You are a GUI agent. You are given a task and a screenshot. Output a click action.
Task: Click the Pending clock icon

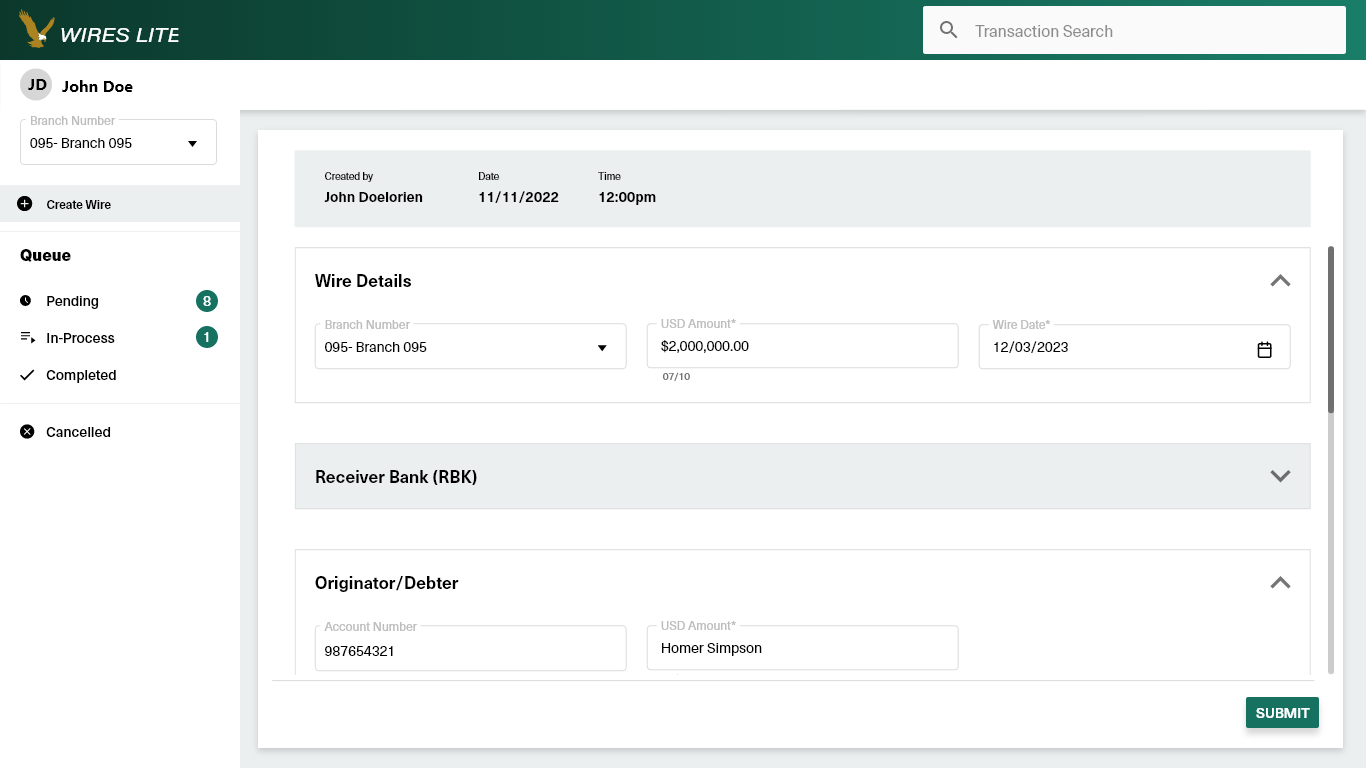click(26, 301)
